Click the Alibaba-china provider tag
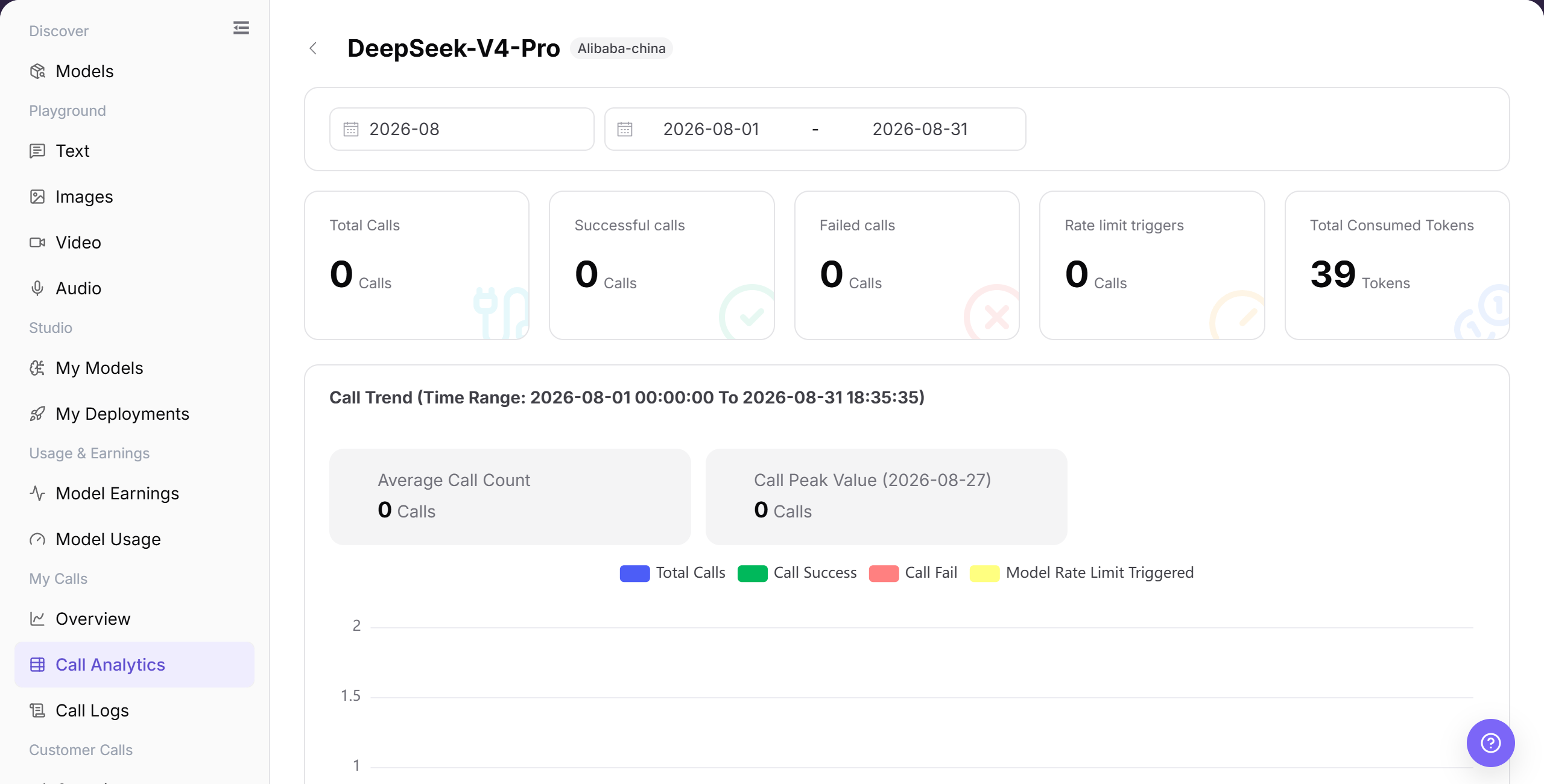Screen dimensions: 1544x784 (621, 48)
